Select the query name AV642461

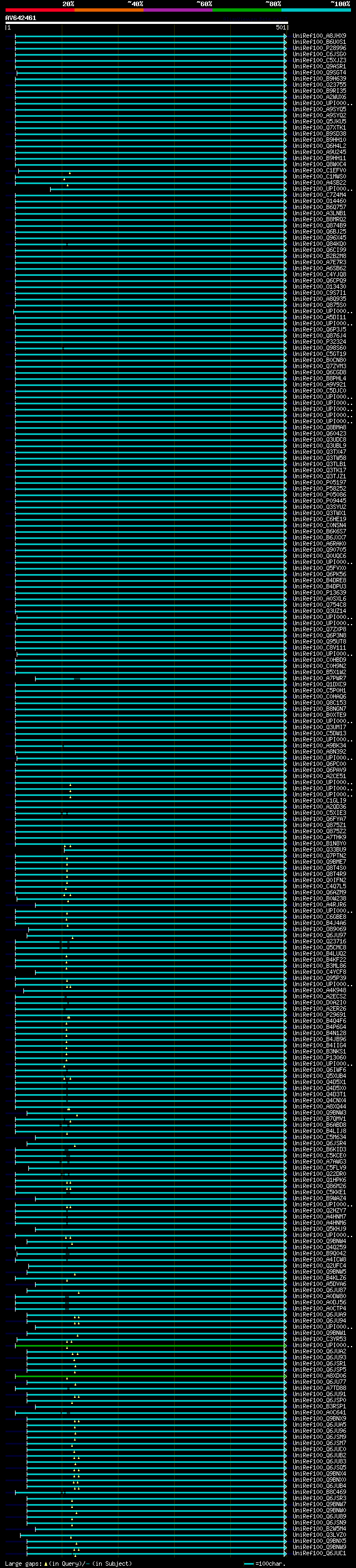(x=21, y=18)
